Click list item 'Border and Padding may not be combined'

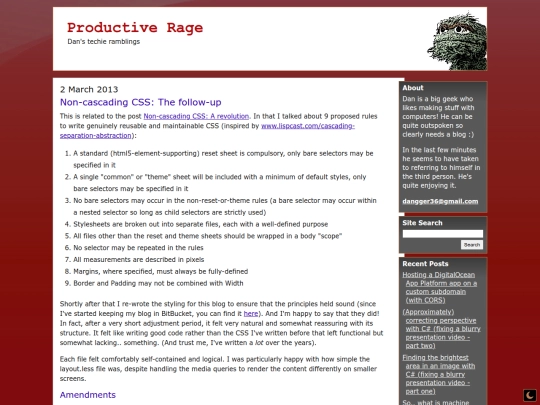click(158, 283)
